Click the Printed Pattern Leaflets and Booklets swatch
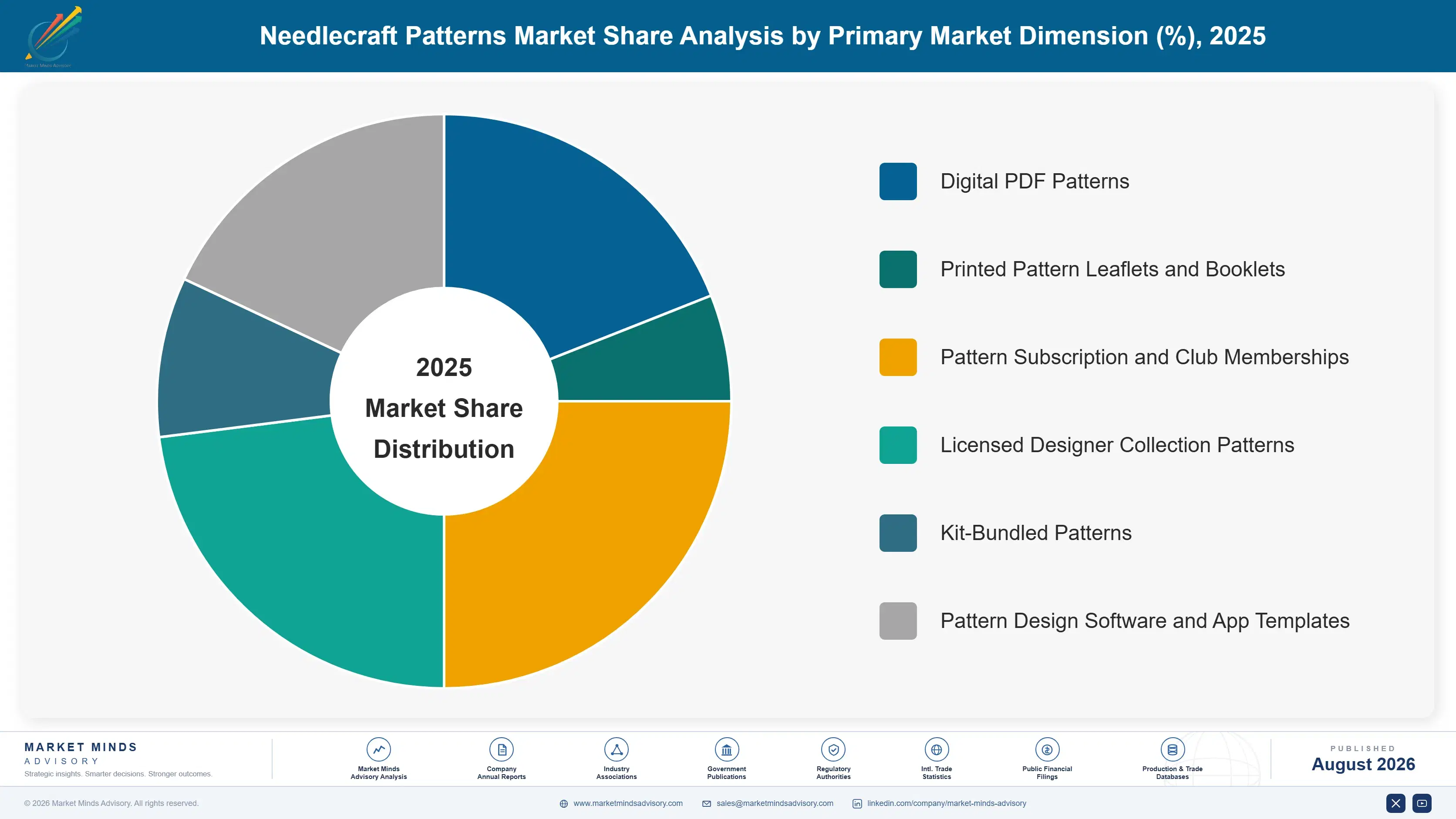The width and height of the screenshot is (1456, 819). pos(897,269)
